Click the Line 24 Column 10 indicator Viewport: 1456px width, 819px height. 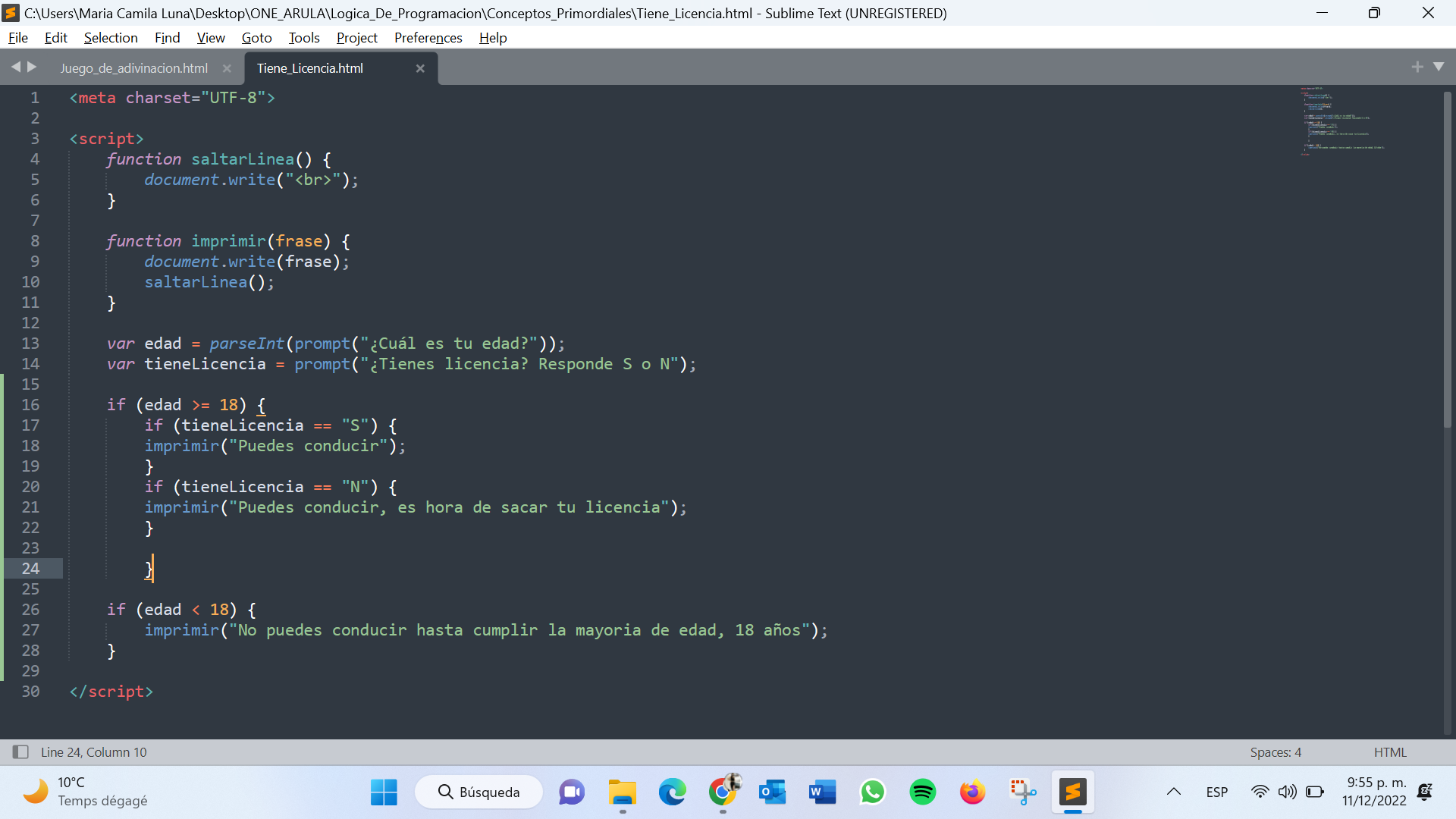[92, 751]
